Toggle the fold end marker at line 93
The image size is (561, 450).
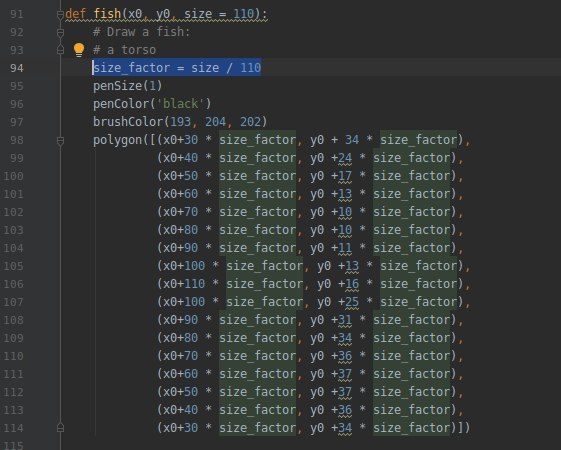pyautogui.click(x=60, y=50)
